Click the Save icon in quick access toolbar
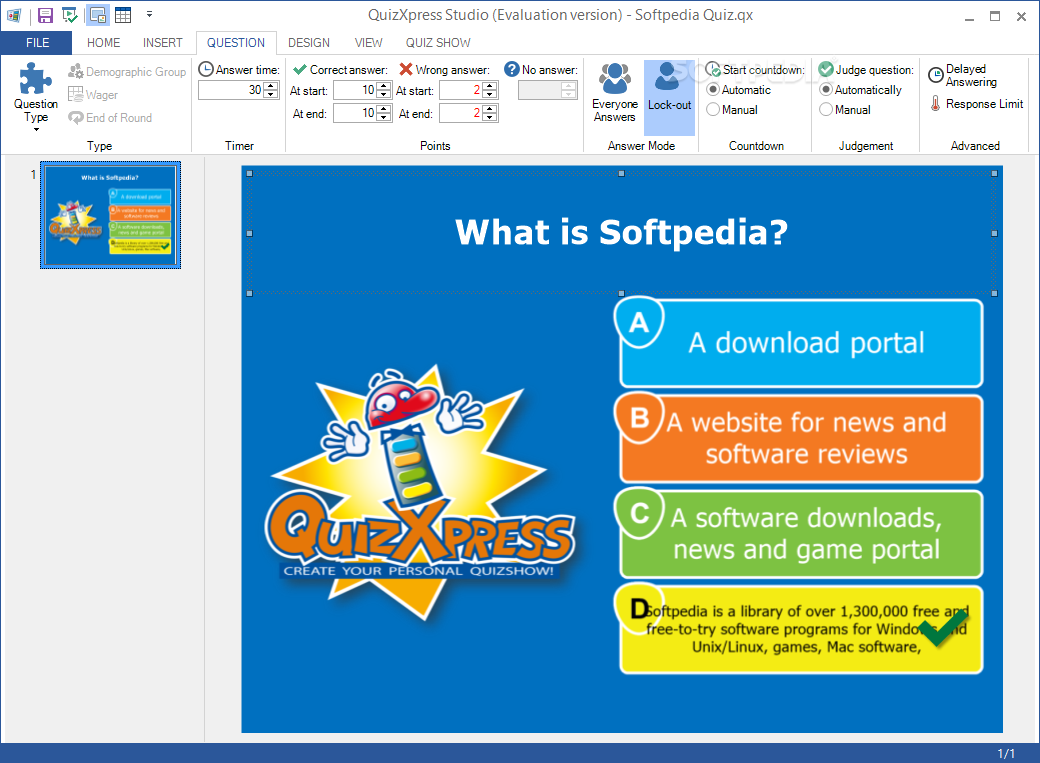This screenshot has height=763, width=1040. coord(45,15)
